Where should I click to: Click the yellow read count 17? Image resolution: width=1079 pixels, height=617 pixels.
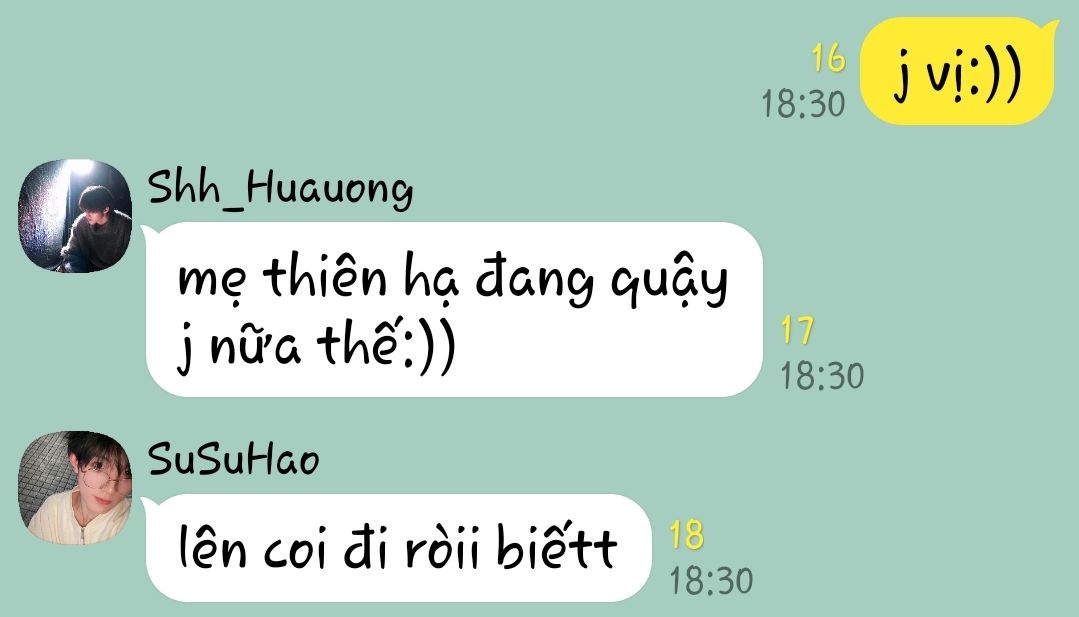(798, 331)
